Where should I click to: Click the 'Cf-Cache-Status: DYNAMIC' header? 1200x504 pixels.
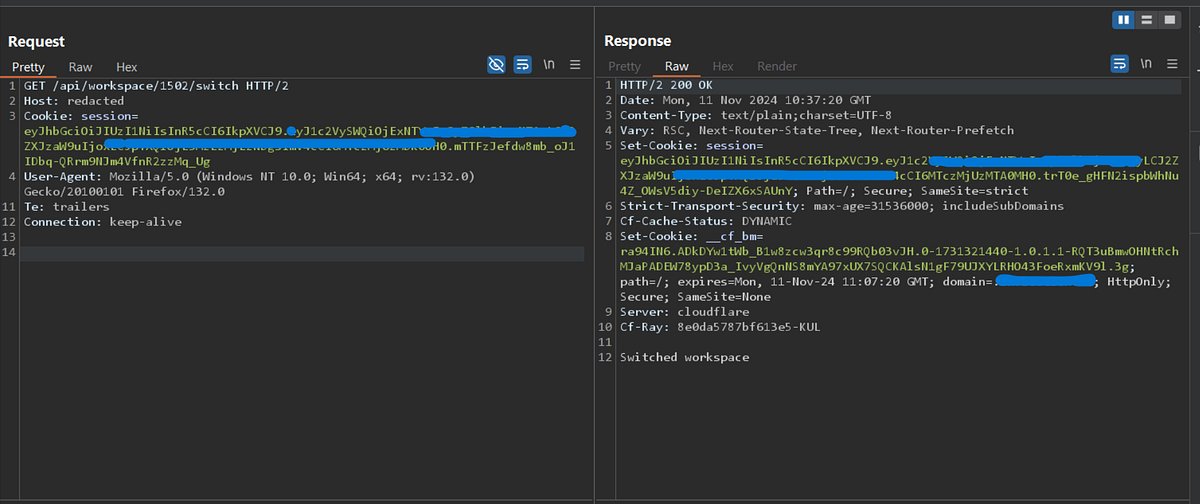coord(706,222)
